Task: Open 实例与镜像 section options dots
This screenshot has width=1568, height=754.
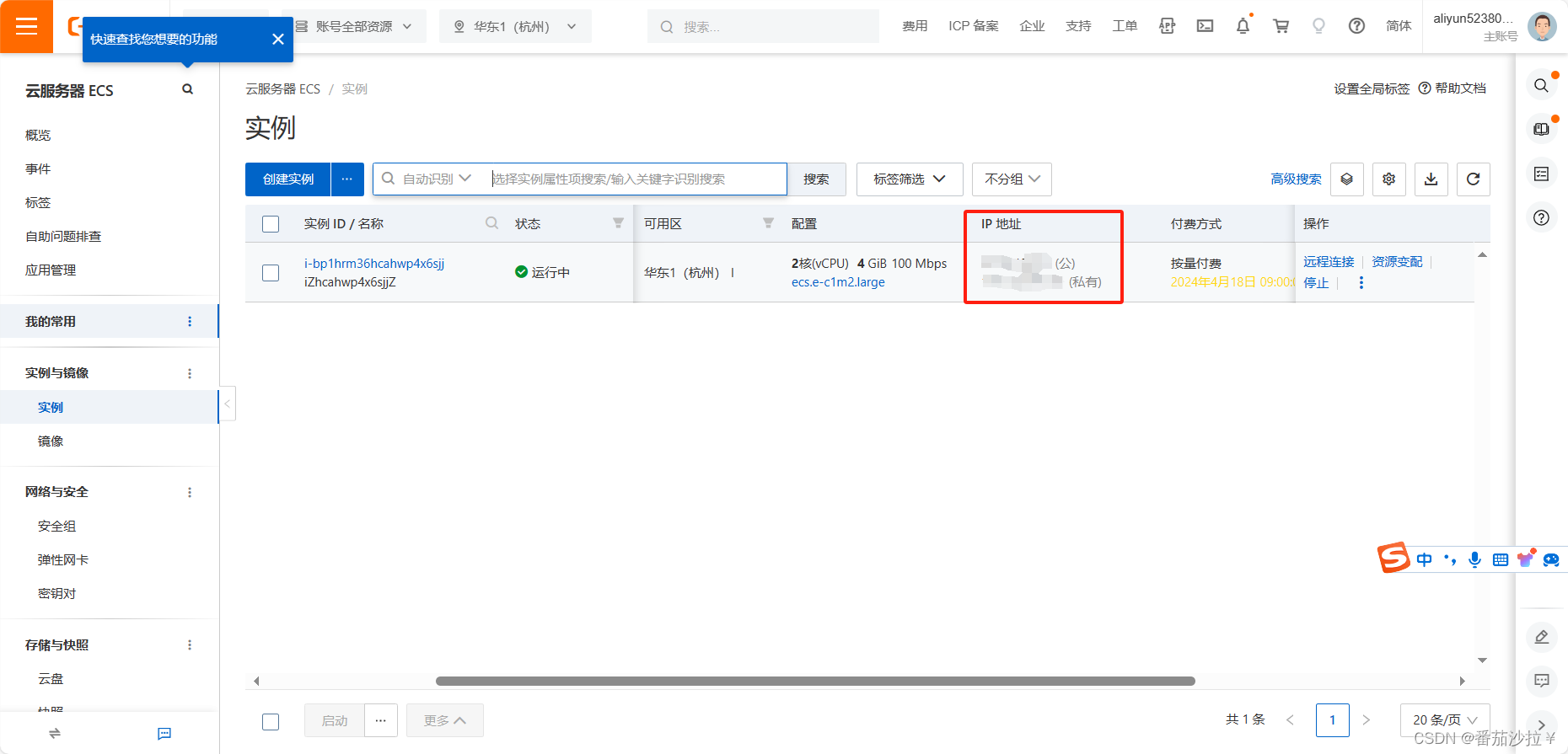Action: pyautogui.click(x=190, y=373)
